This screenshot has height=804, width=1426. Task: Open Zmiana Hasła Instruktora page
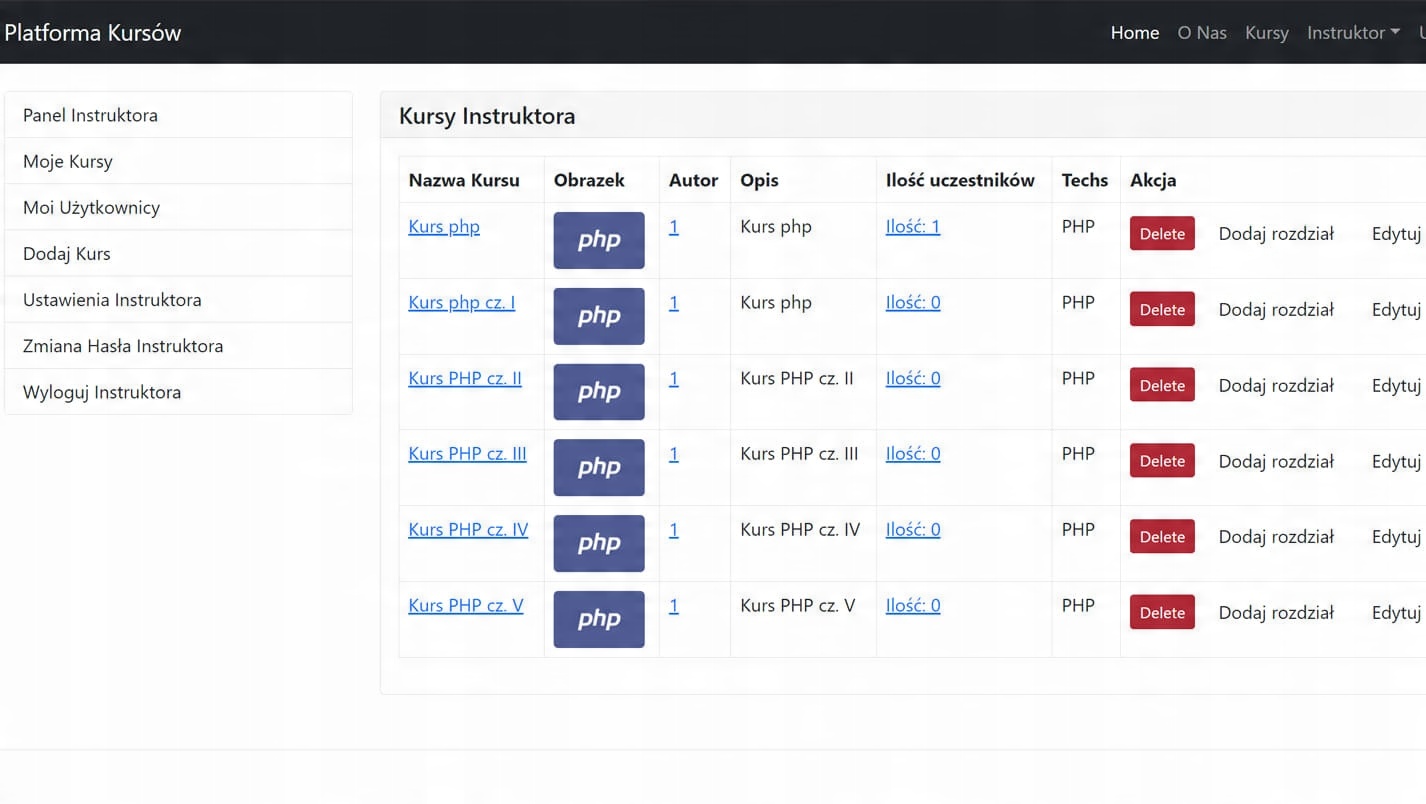(x=123, y=346)
